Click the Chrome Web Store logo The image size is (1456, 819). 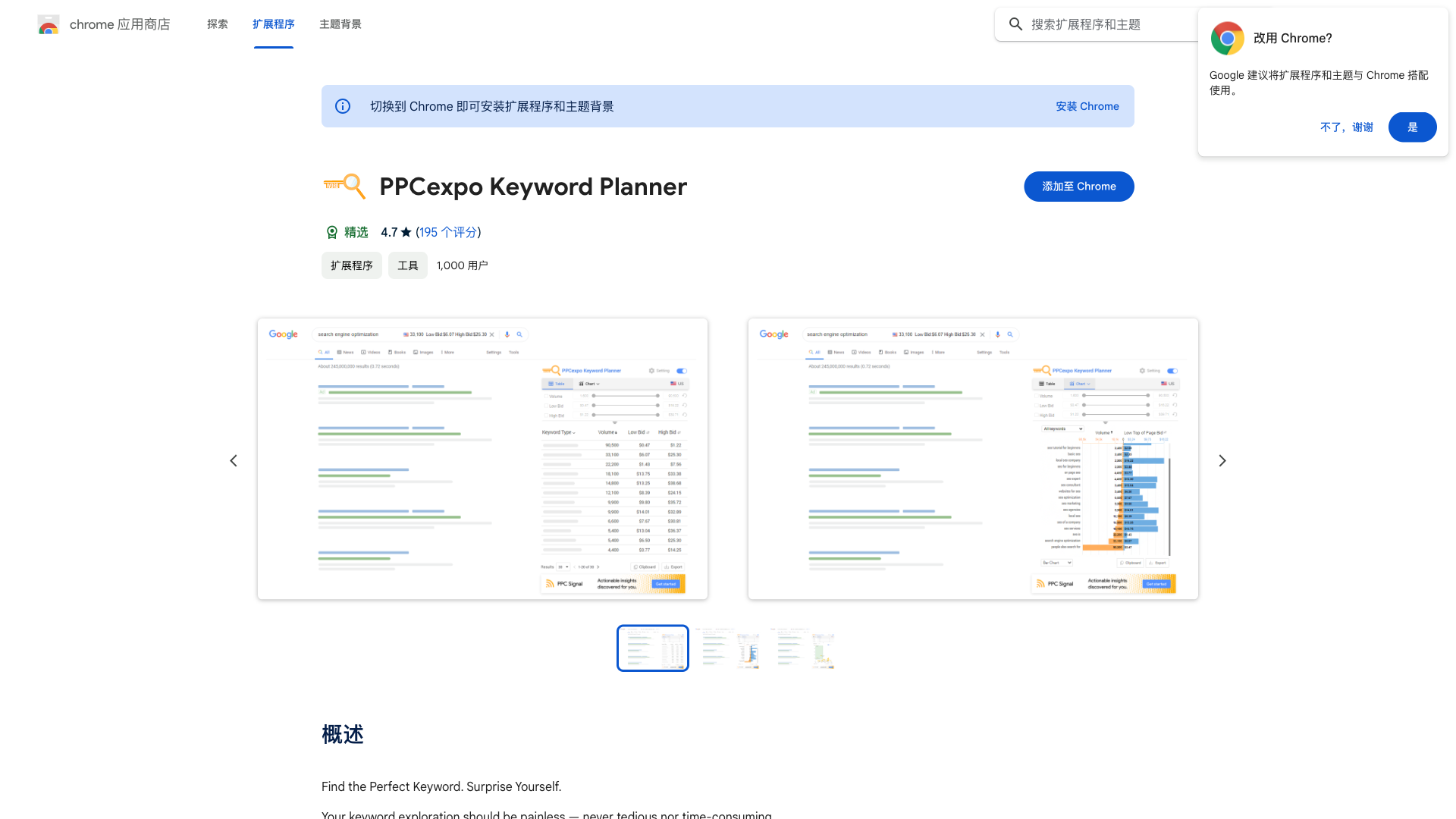pyautogui.click(x=49, y=24)
